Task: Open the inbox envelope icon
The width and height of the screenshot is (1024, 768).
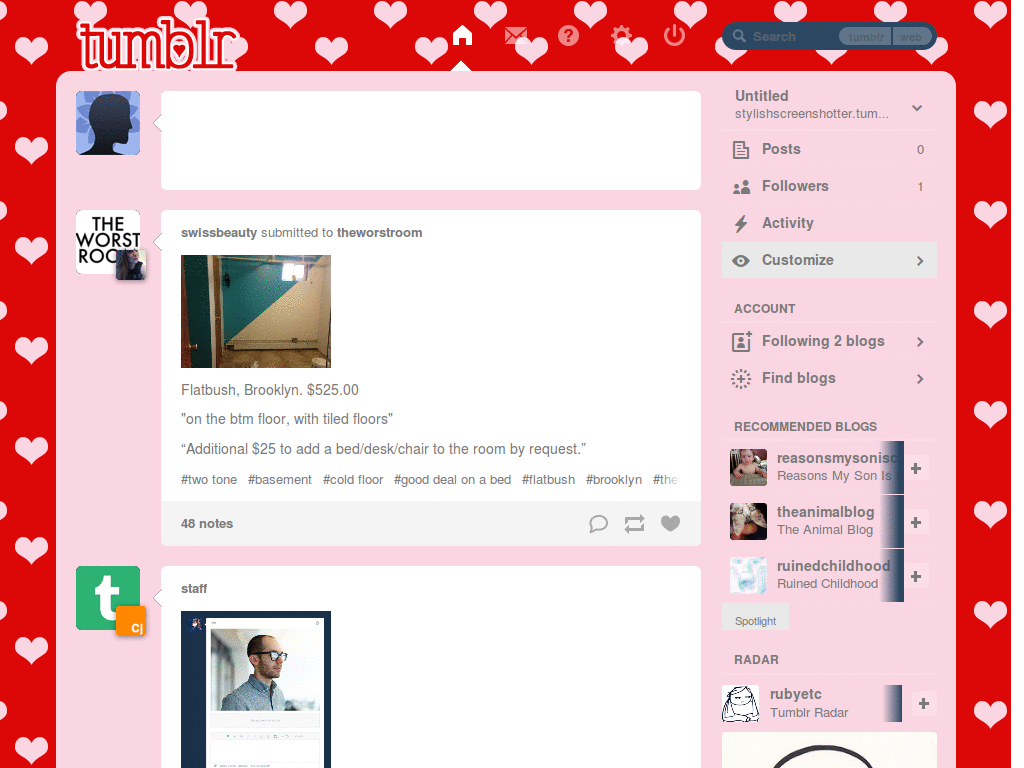Action: click(x=516, y=35)
